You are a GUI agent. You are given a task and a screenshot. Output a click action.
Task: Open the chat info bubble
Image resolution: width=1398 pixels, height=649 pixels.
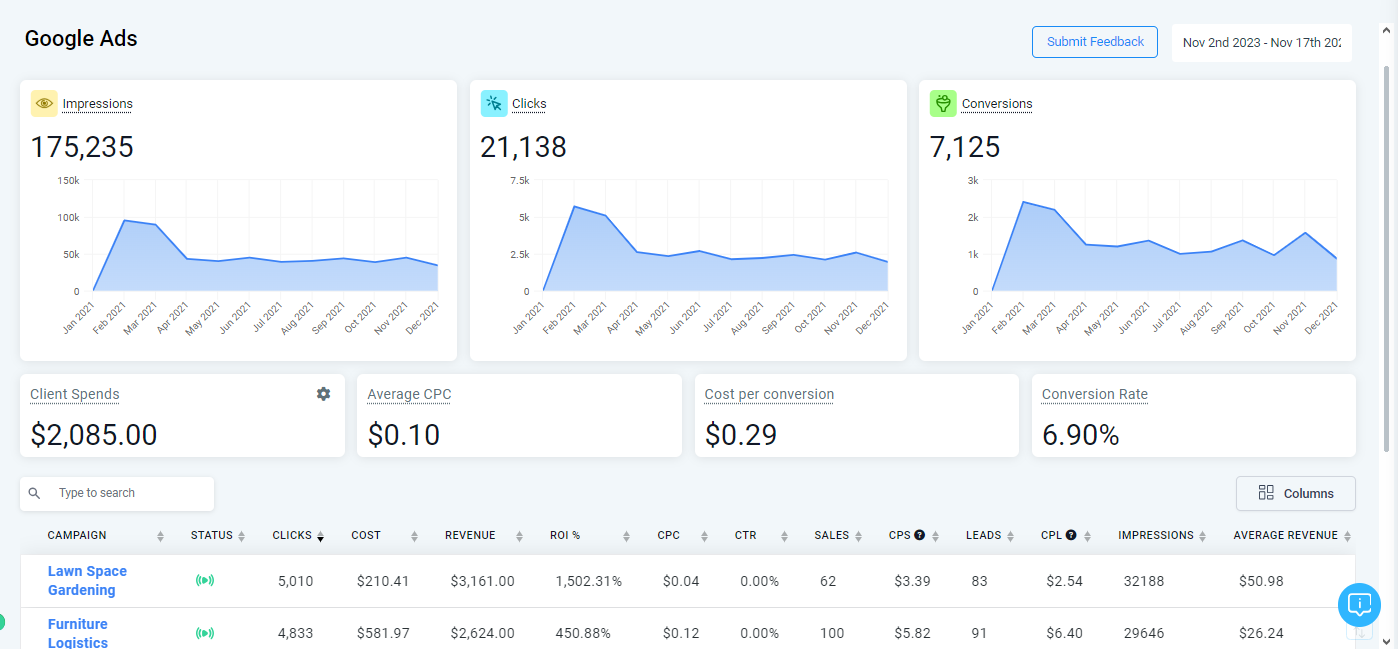(x=1359, y=604)
